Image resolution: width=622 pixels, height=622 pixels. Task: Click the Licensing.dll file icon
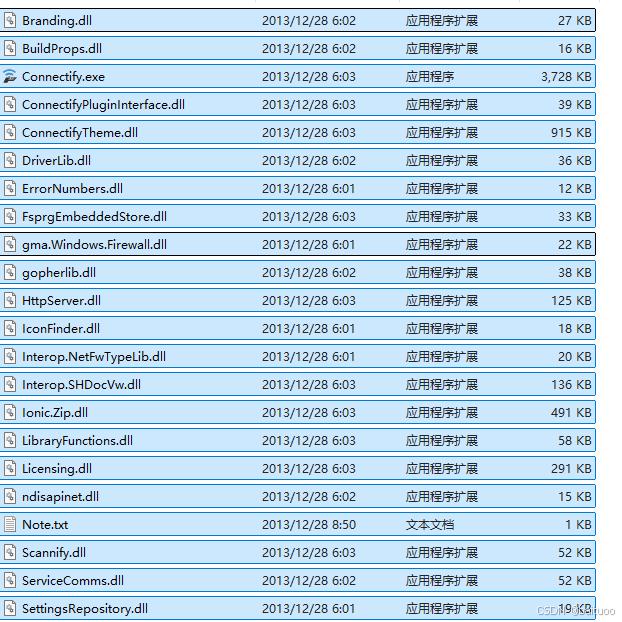pyautogui.click(x=10, y=468)
